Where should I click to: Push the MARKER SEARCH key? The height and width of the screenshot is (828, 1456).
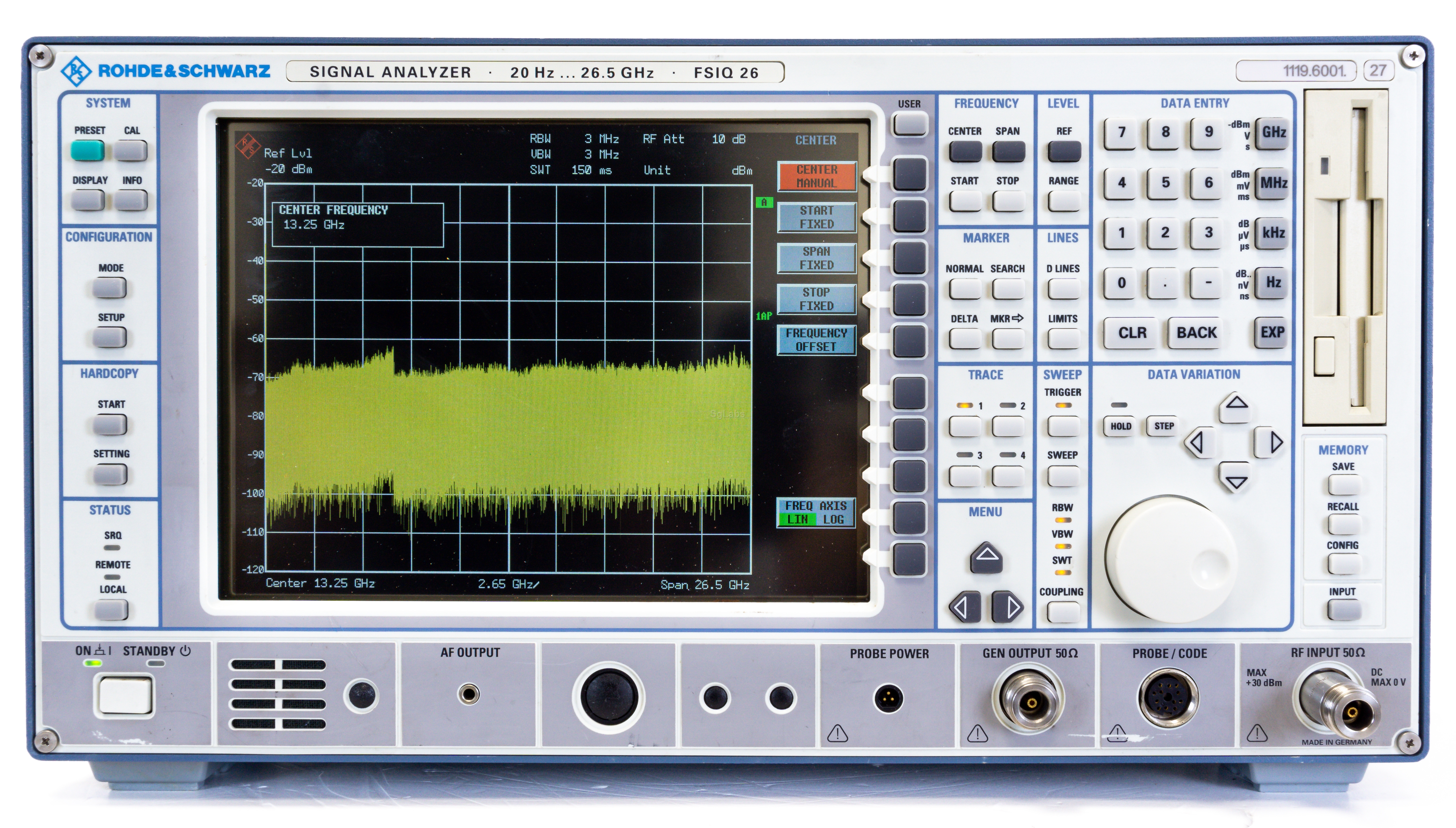(1008, 289)
